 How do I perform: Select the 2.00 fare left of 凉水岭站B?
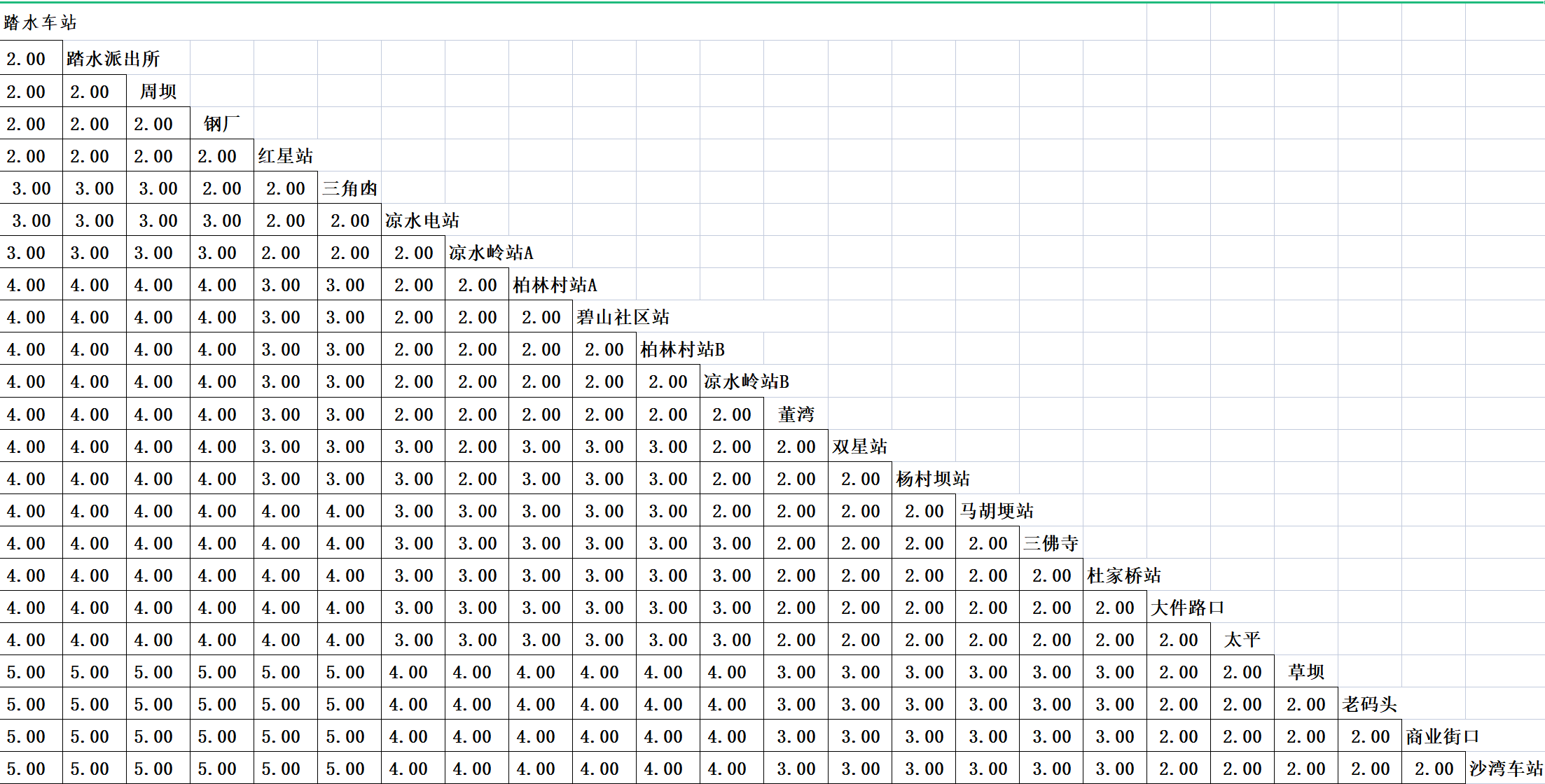(668, 381)
